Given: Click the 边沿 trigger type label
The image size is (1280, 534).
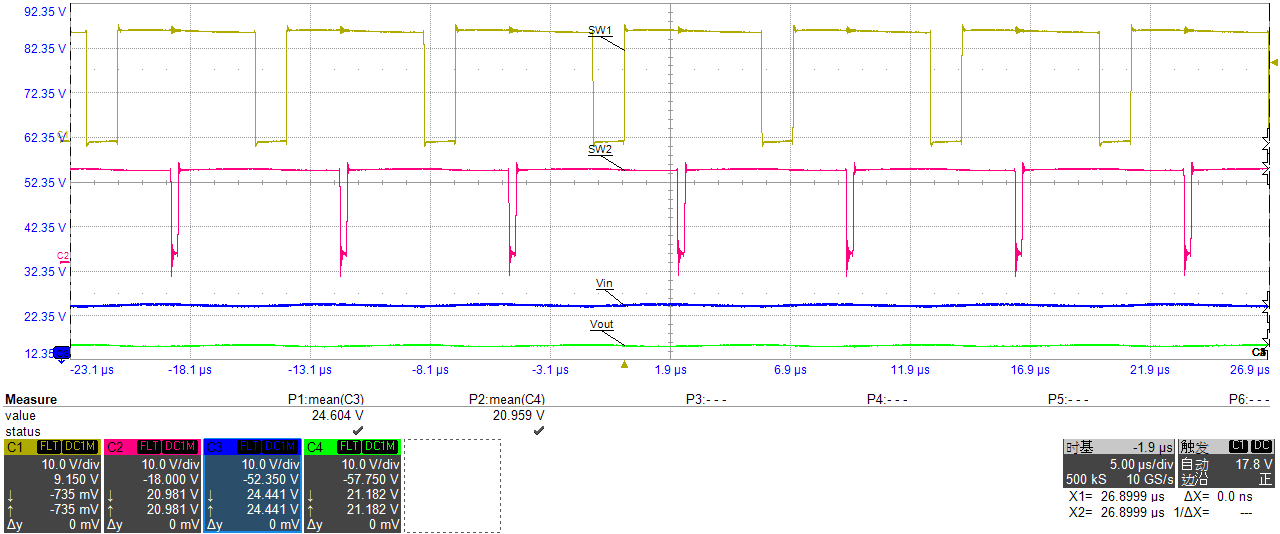Looking at the screenshot, I should point(1194,480).
